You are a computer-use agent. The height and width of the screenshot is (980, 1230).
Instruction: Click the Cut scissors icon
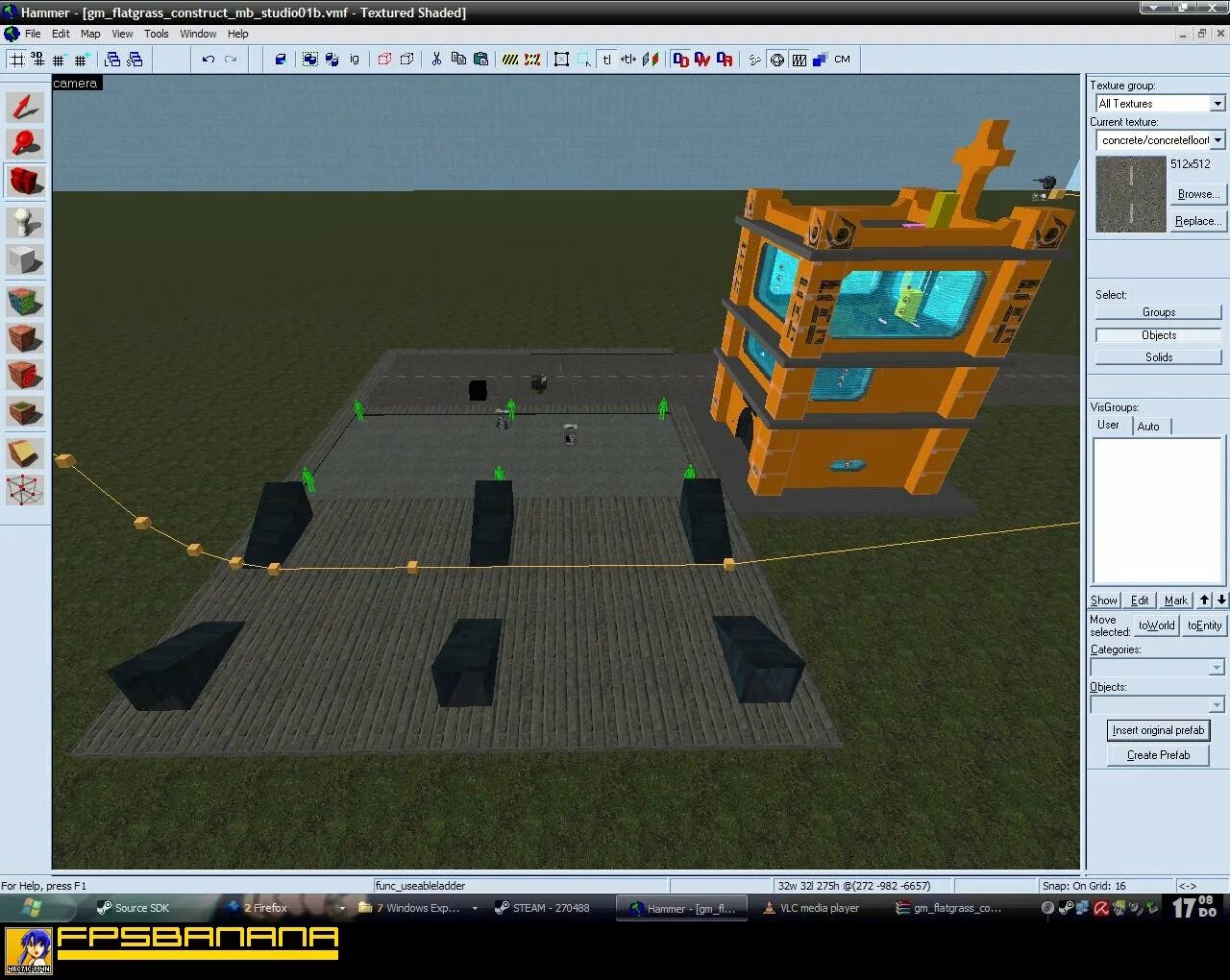click(x=436, y=60)
